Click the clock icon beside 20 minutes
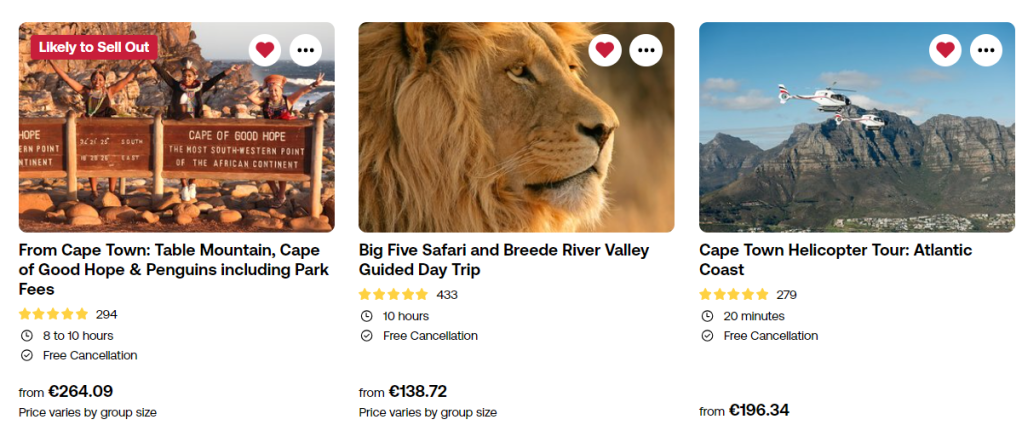This screenshot has height=431, width=1022. pyautogui.click(x=707, y=316)
